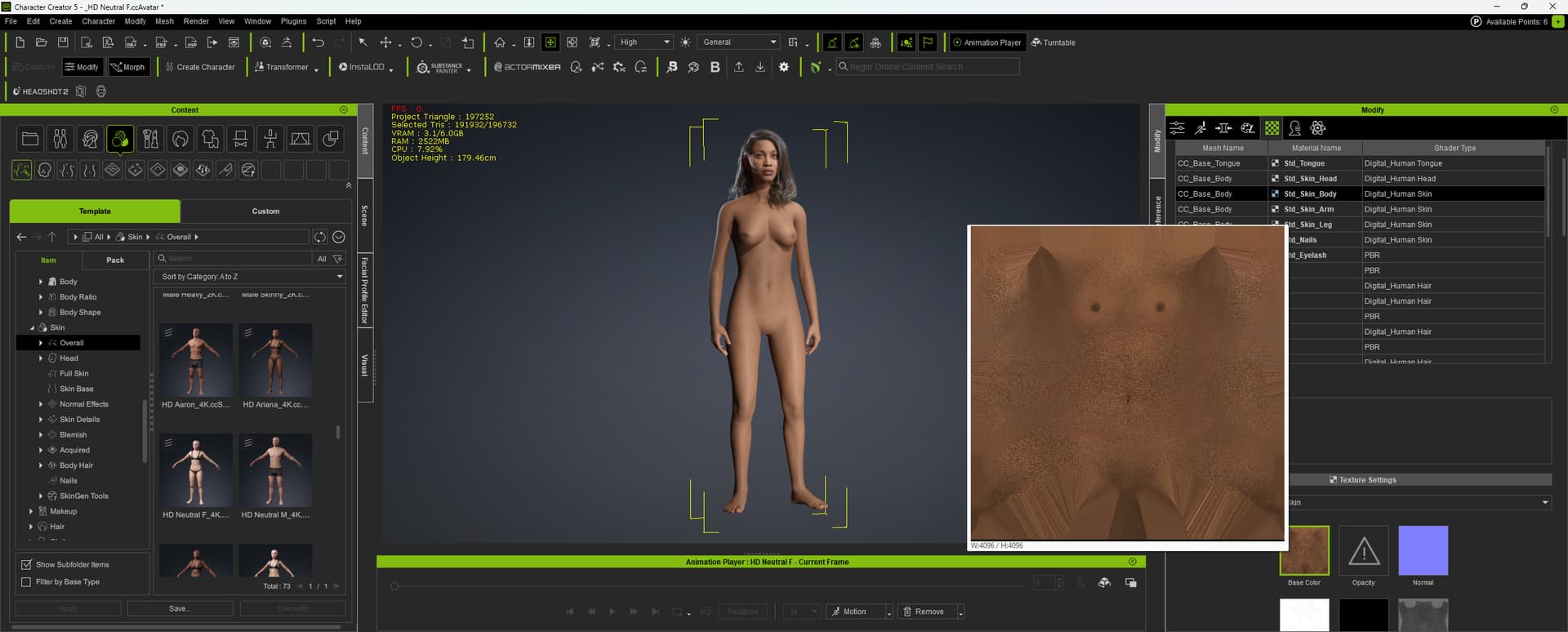Click the Create Character button
Viewport: 1568px width, 632px height.
click(x=200, y=67)
